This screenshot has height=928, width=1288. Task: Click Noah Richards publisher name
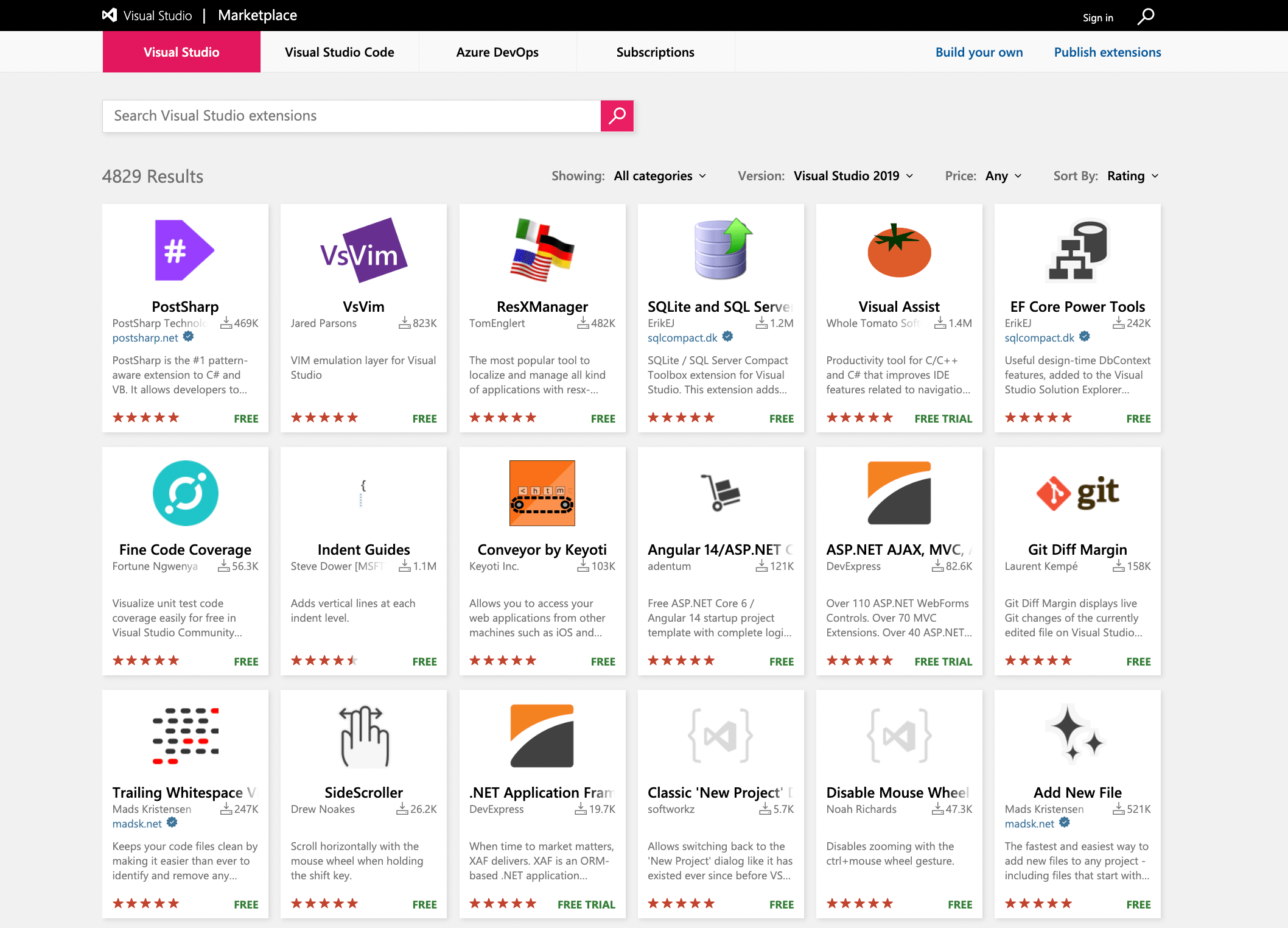click(861, 809)
